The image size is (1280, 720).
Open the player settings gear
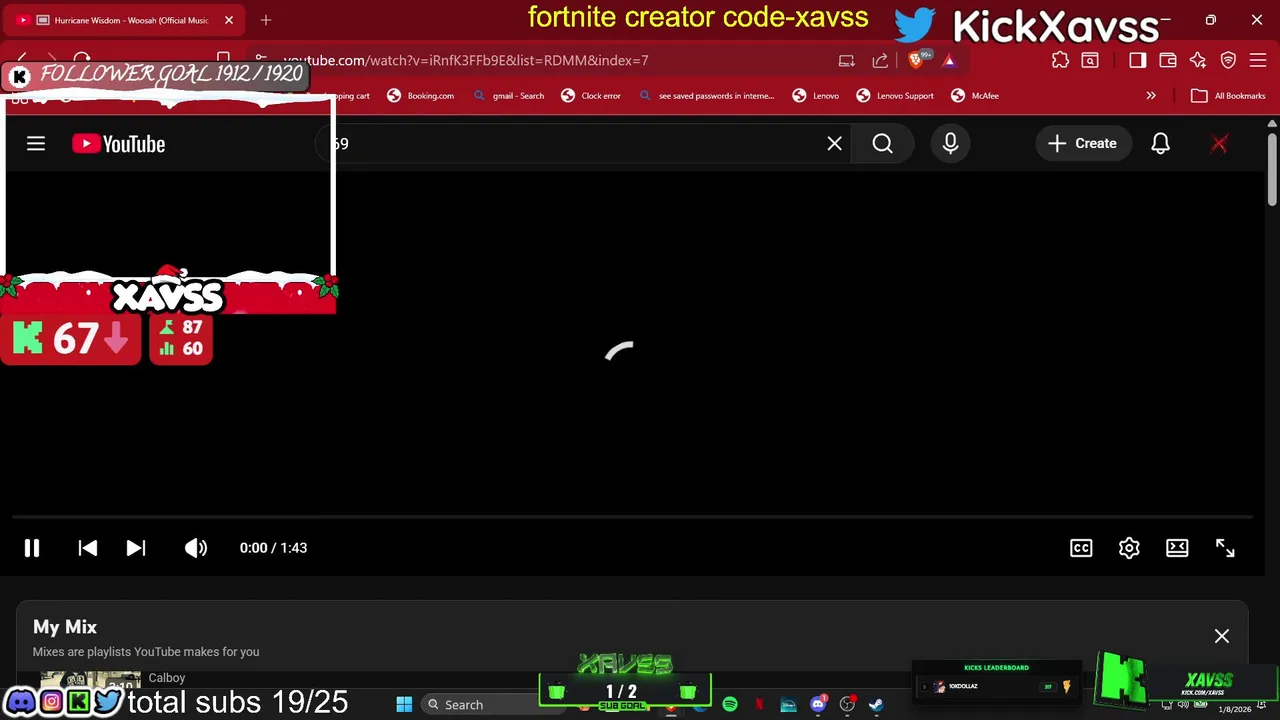click(x=1129, y=548)
